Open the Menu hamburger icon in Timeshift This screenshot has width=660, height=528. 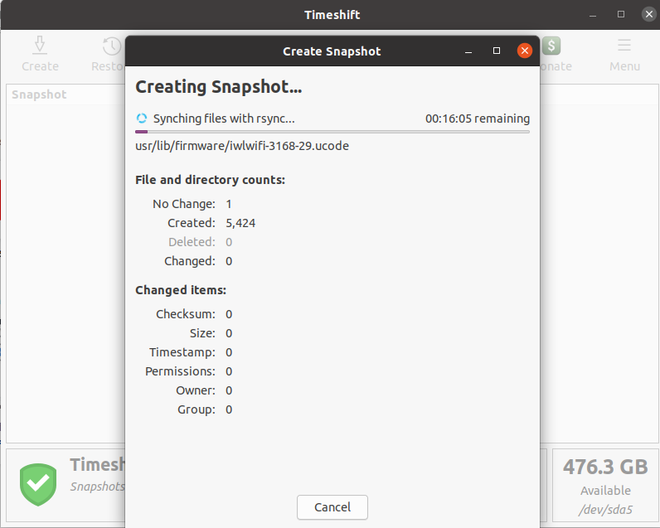coord(624,45)
